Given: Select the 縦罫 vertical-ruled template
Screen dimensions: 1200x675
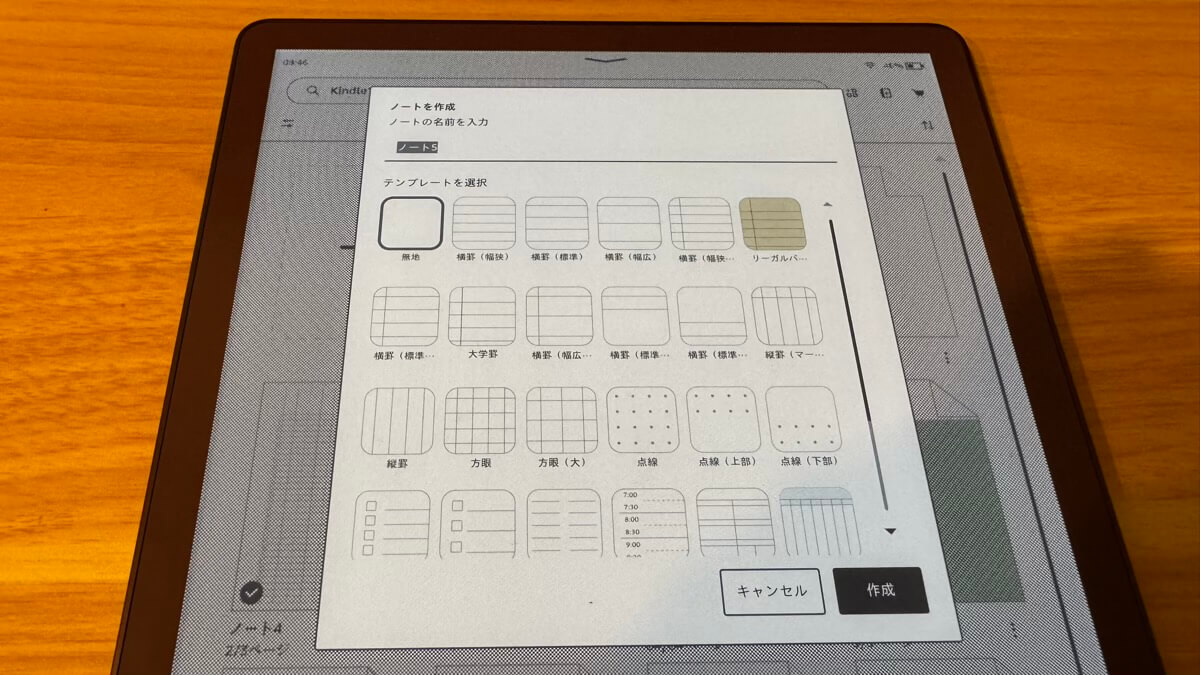Looking at the screenshot, I should (398, 420).
